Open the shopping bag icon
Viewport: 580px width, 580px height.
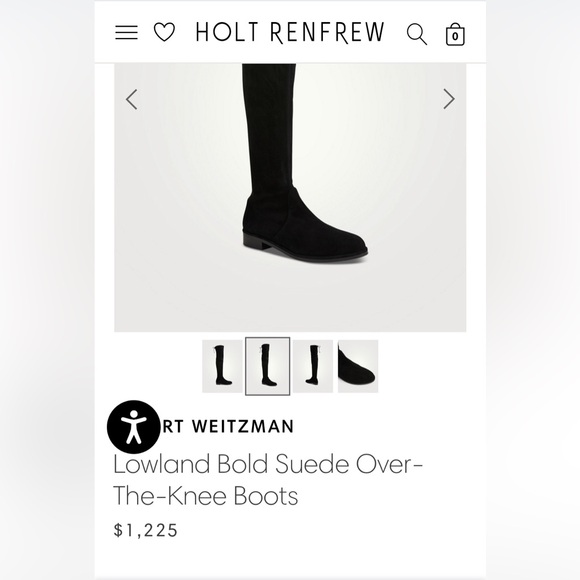(455, 34)
